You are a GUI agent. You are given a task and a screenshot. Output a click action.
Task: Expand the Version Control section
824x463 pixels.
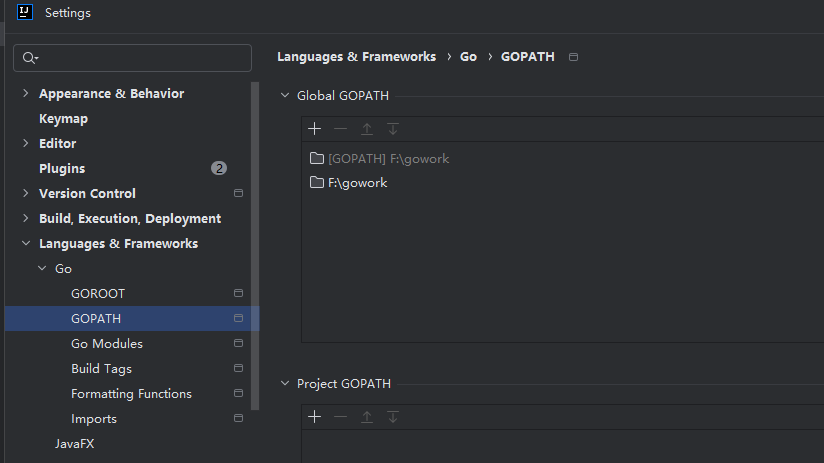pos(25,193)
